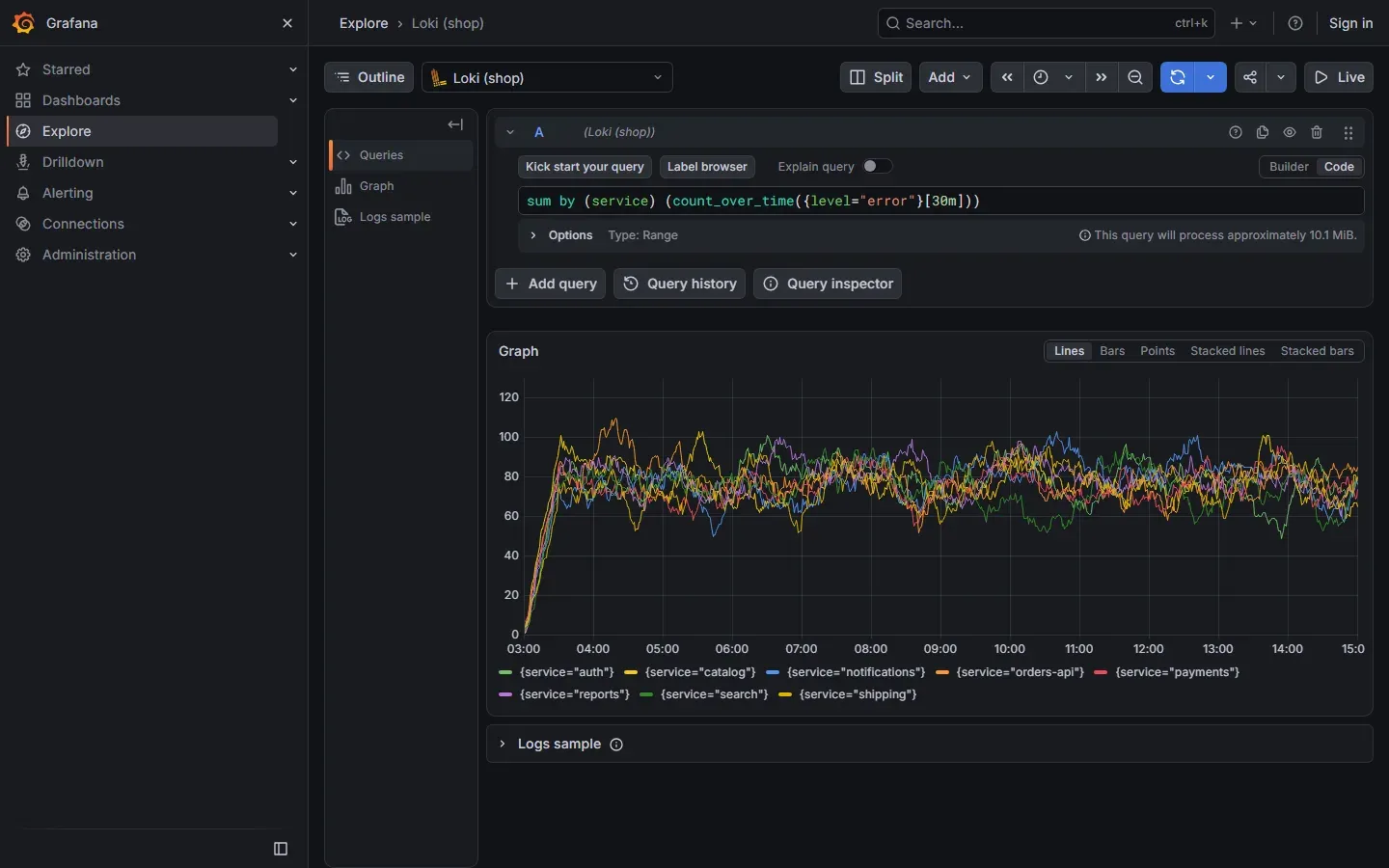1389x868 pixels.
Task: Open the help question mark menu
Action: coord(1295,23)
